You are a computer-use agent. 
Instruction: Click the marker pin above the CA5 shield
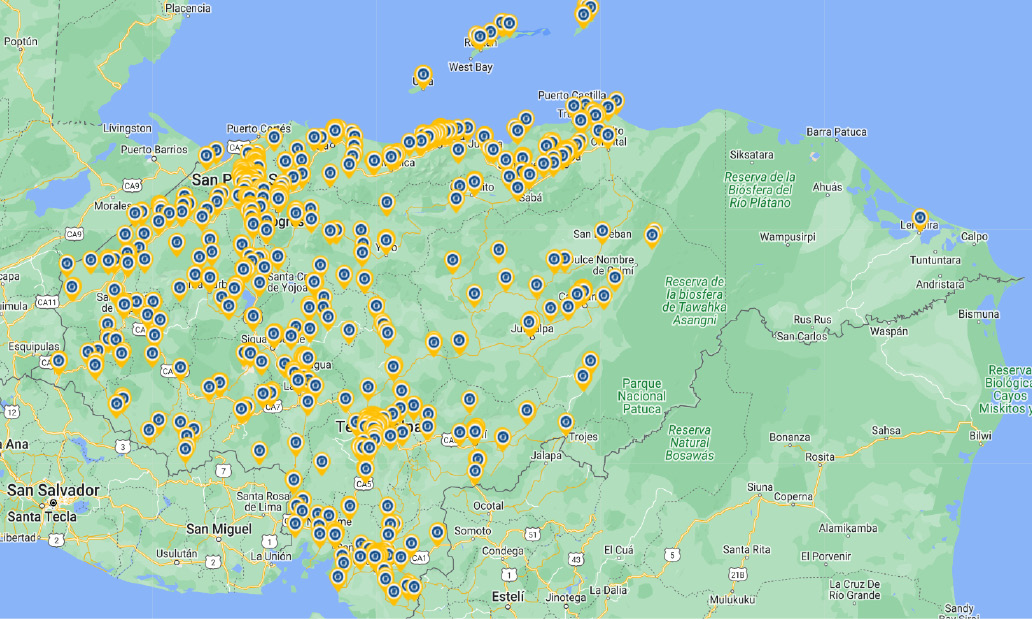[366, 468]
